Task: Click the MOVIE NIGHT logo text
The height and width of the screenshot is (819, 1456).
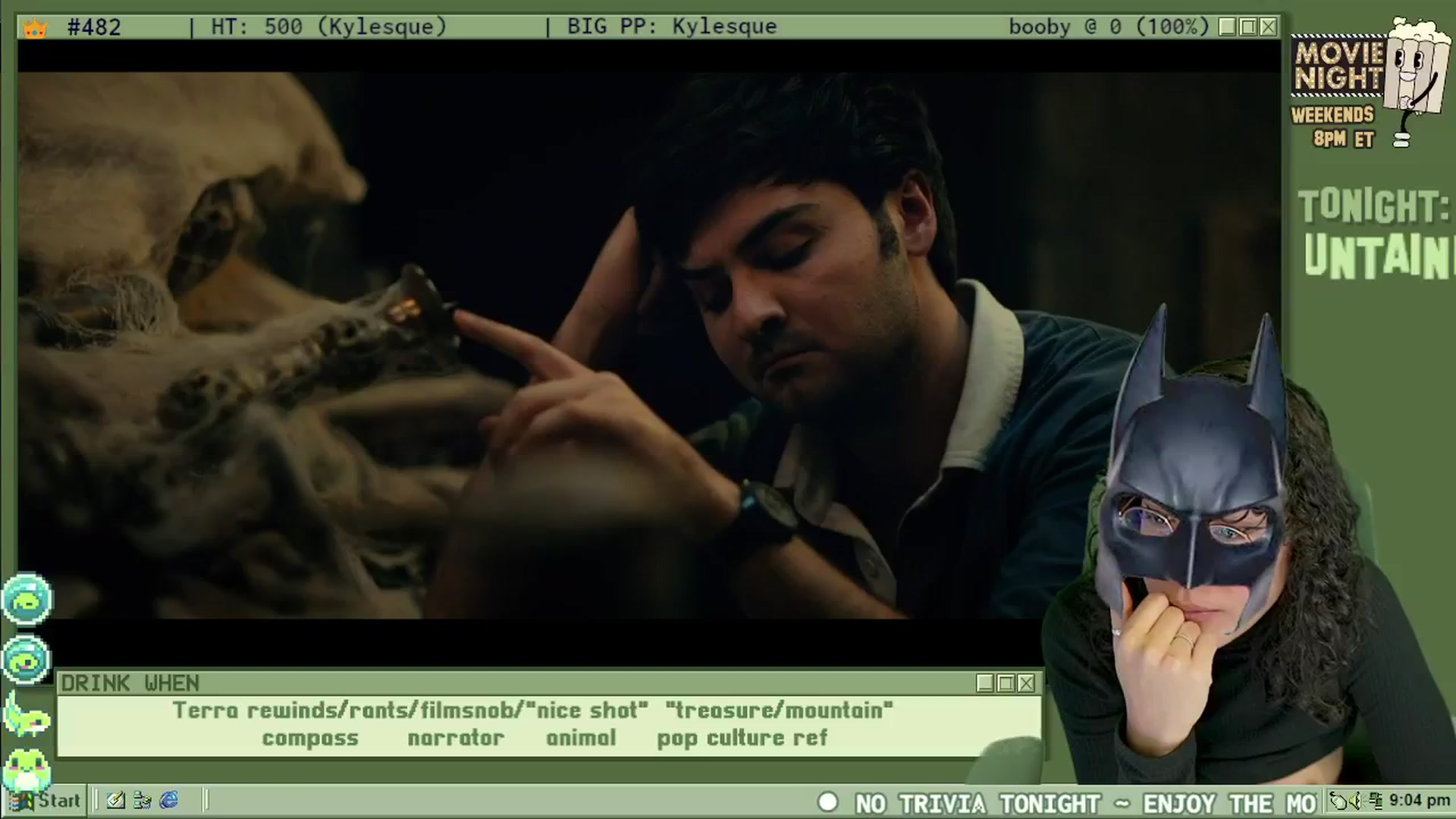Action: coord(1339,65)
